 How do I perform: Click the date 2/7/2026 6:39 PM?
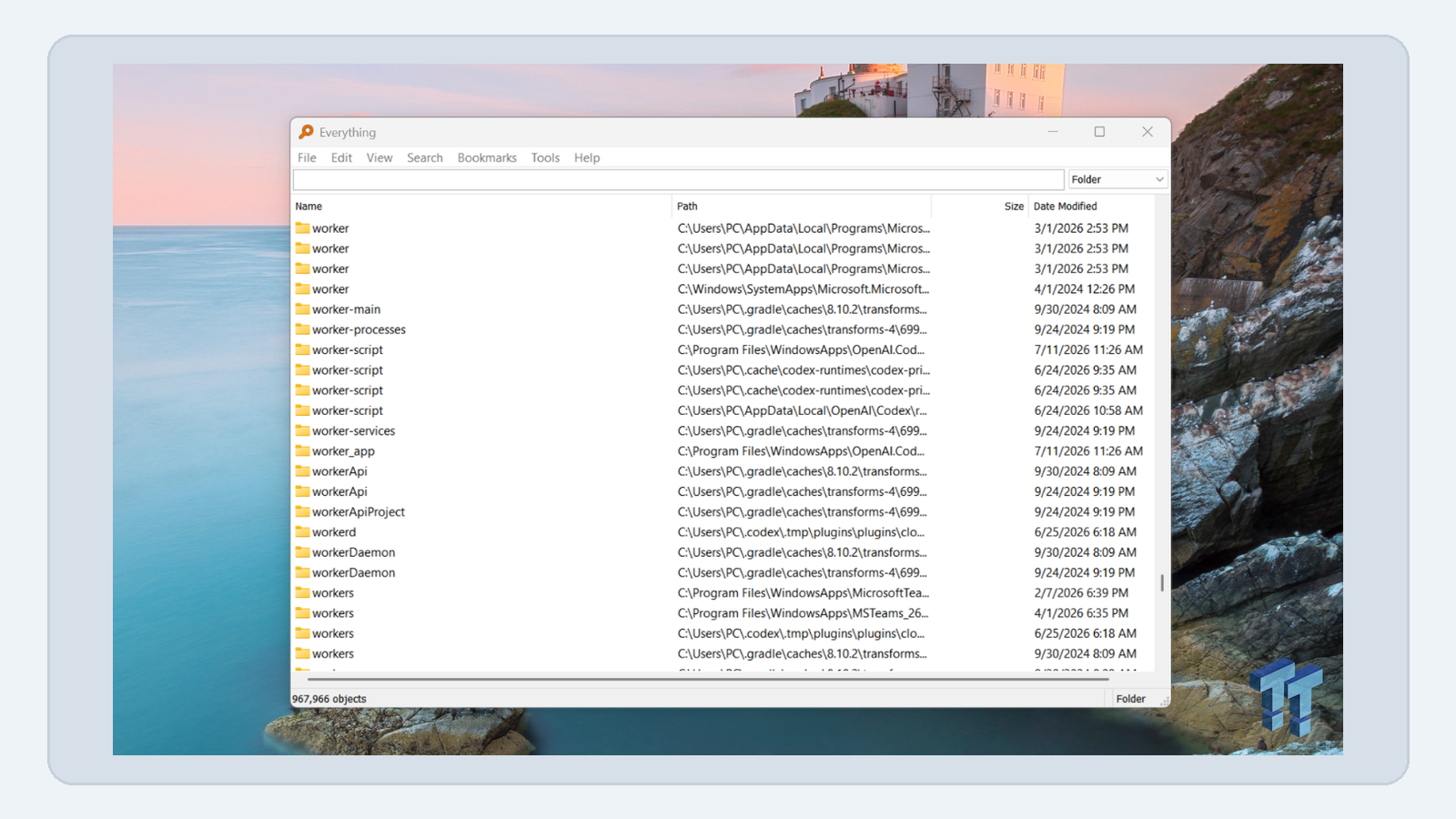point(1081,592)
